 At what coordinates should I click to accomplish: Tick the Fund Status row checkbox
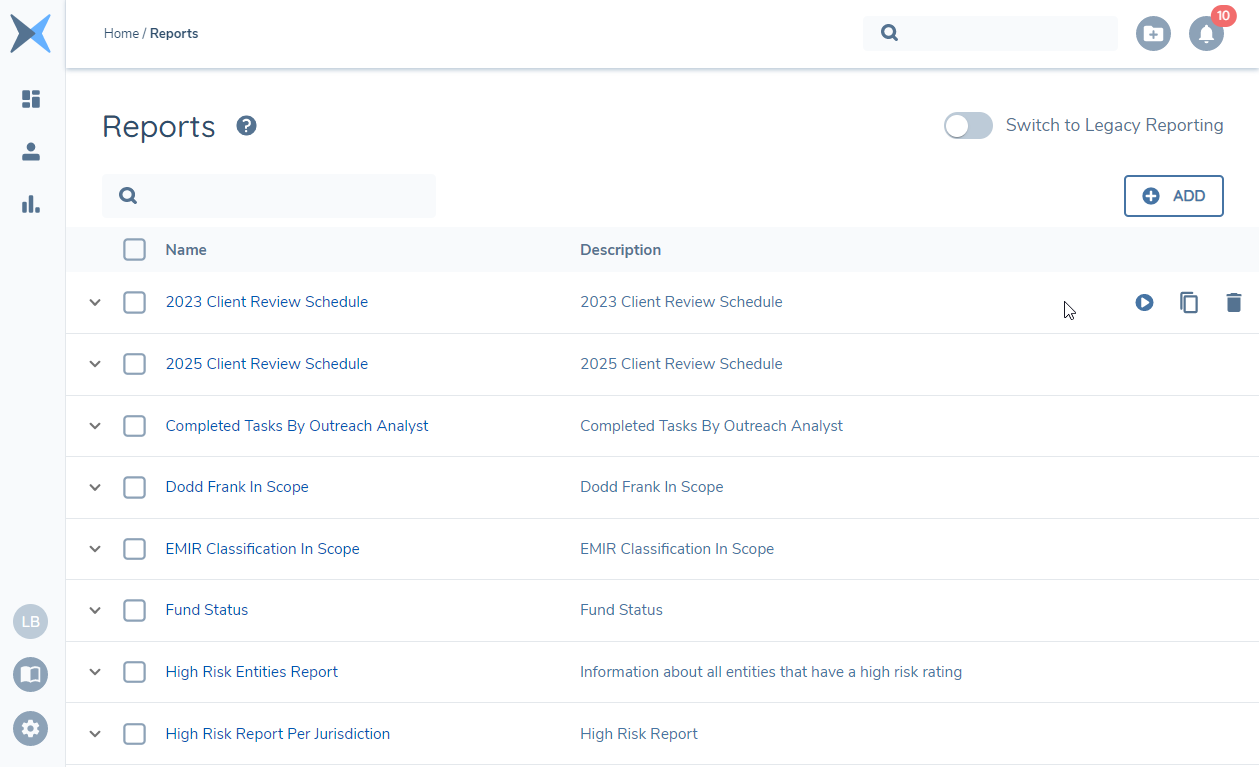pyautogui.click(x=134, y=610)
